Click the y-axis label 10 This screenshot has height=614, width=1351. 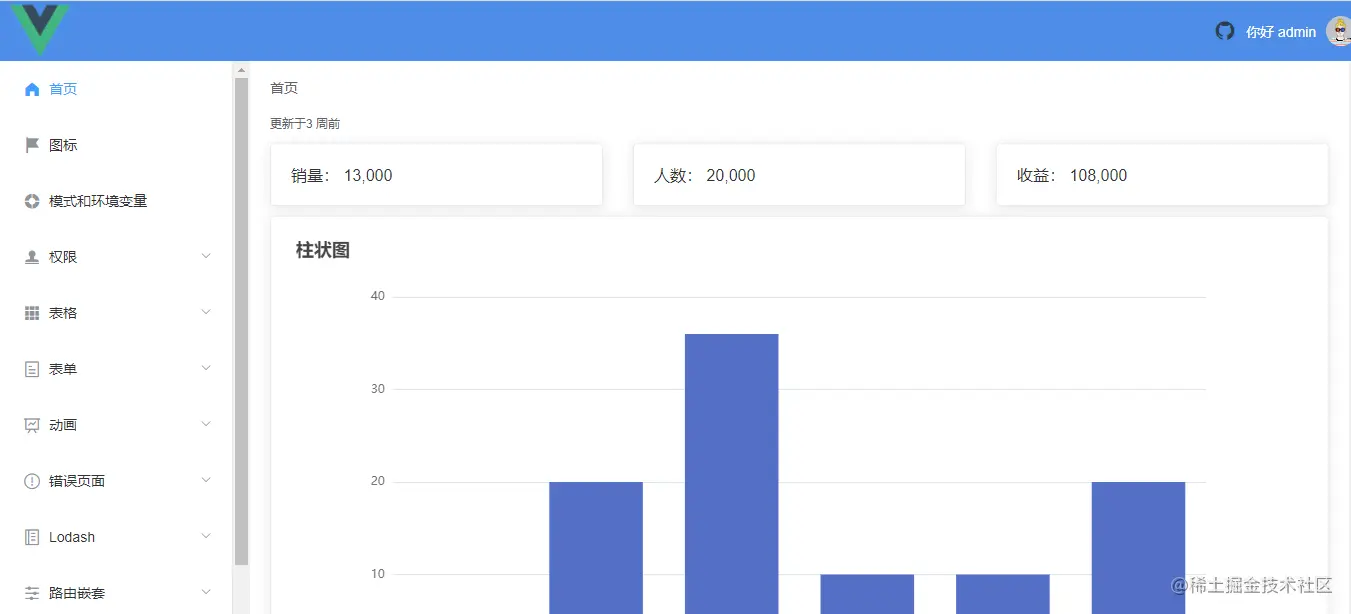tap(377, 574)
